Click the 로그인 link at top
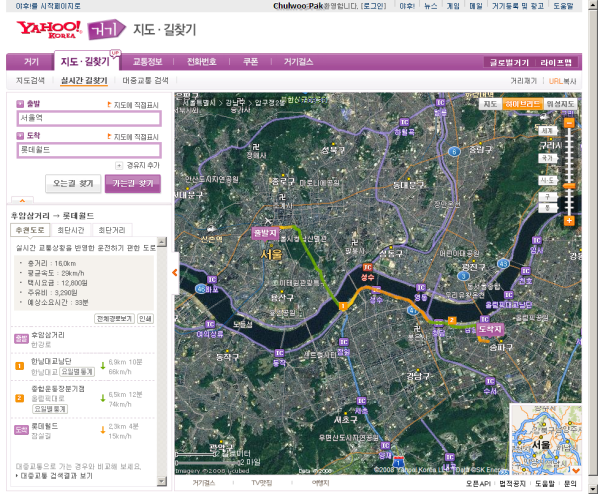The height and width of the screenshot is (494, 598). click(x=373, y=6)
